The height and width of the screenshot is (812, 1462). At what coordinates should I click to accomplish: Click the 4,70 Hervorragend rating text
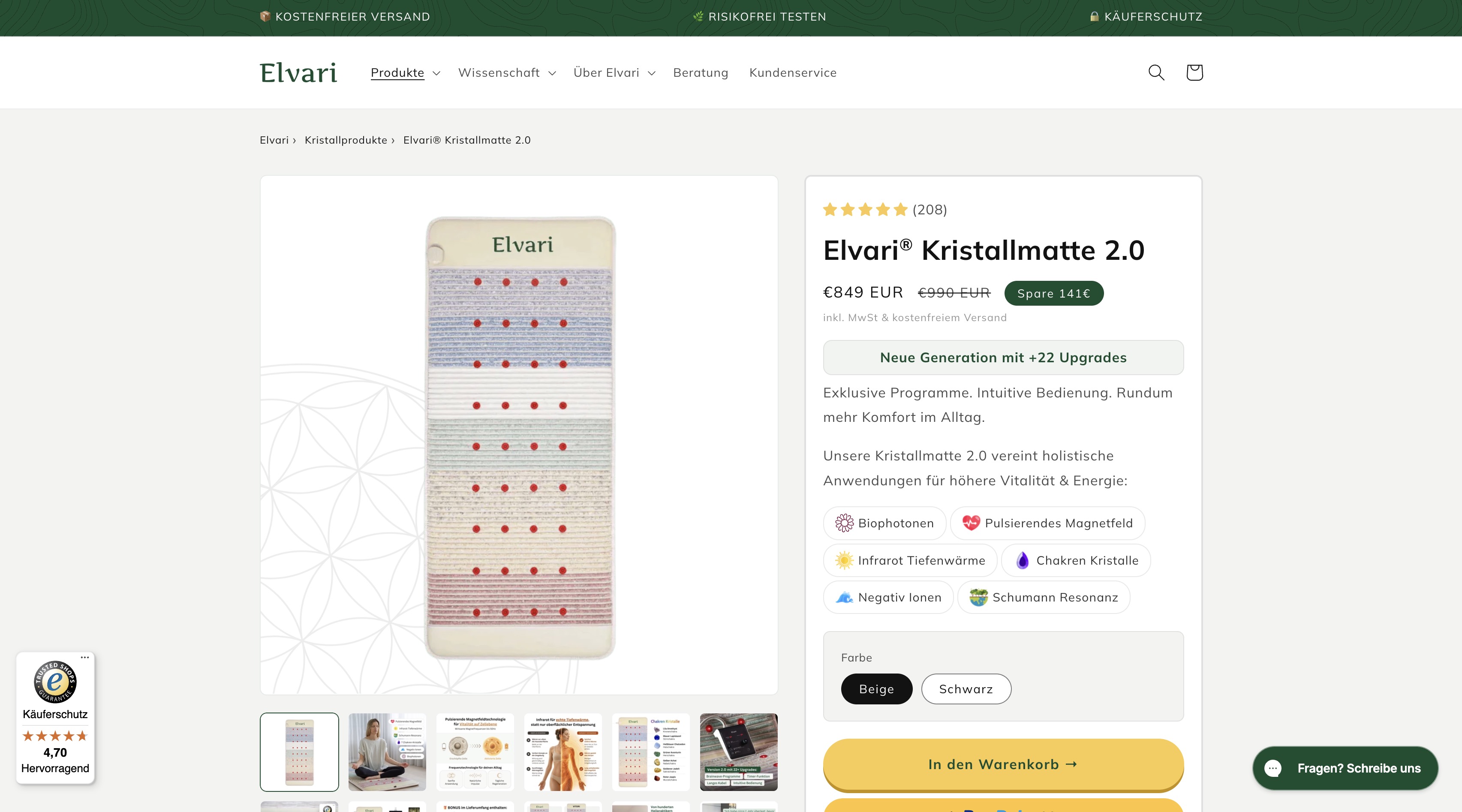tap(55, 761)
